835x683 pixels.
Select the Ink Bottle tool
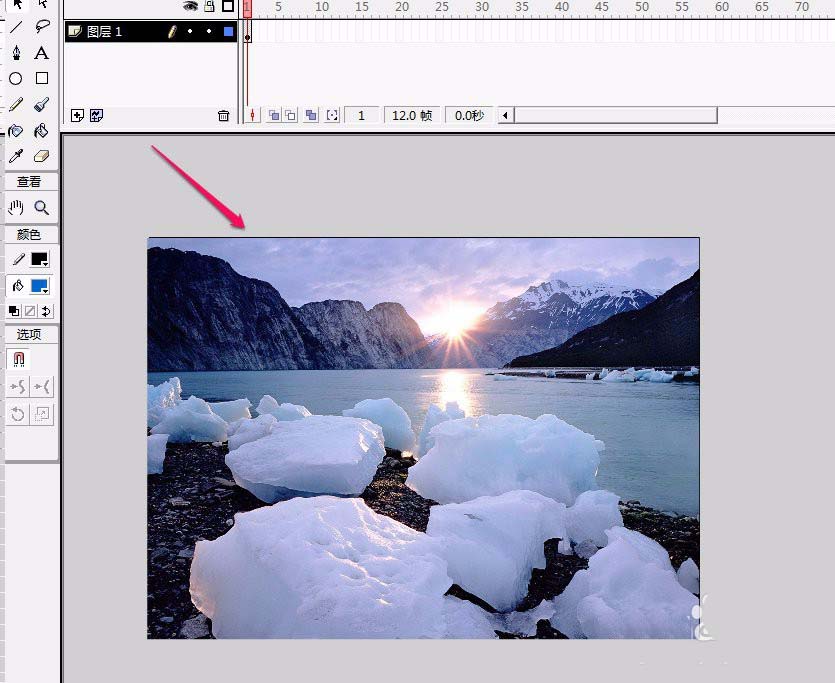(15, 130)
